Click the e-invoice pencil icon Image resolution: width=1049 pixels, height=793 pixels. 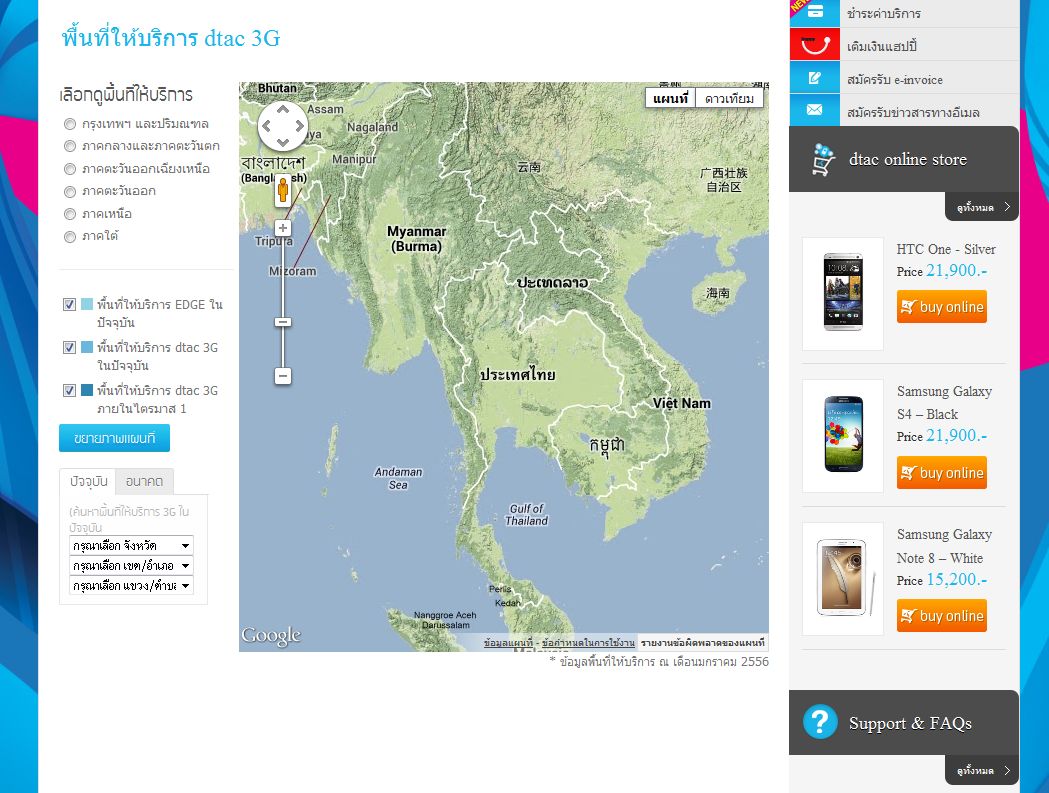coord(814,78)
